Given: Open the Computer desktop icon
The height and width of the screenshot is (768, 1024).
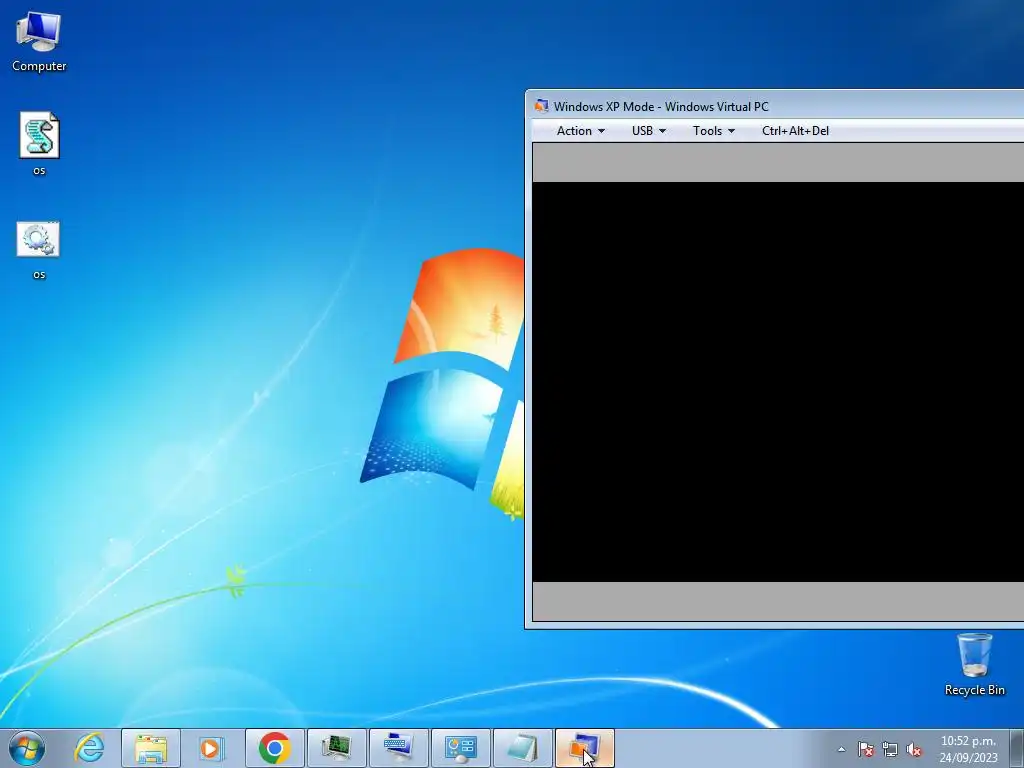Looking at the screenshot, I should pyautogui.click(x=39, y=42).
